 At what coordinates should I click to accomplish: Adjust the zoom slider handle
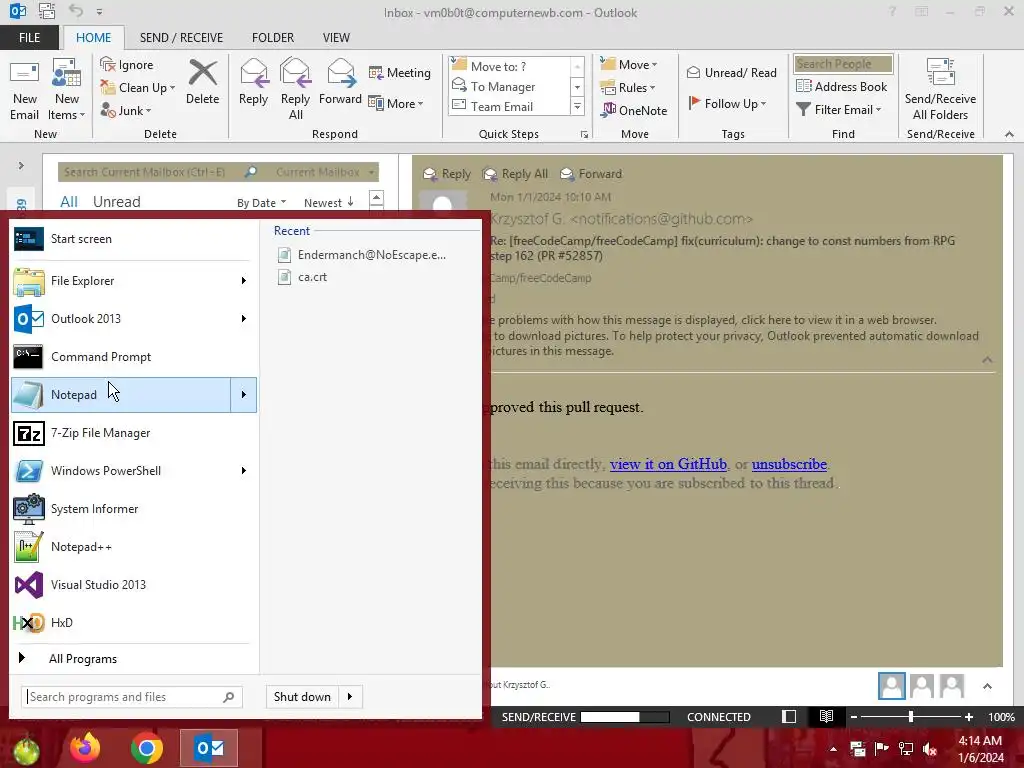tap(911, 717)
